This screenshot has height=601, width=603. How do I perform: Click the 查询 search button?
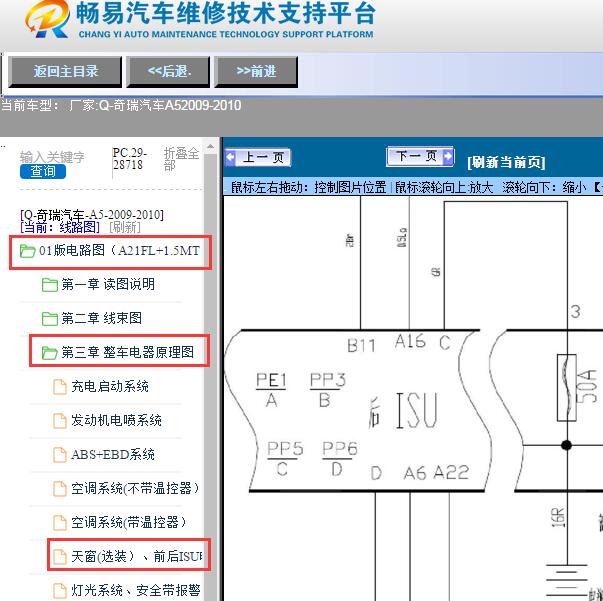coord(43,171)
